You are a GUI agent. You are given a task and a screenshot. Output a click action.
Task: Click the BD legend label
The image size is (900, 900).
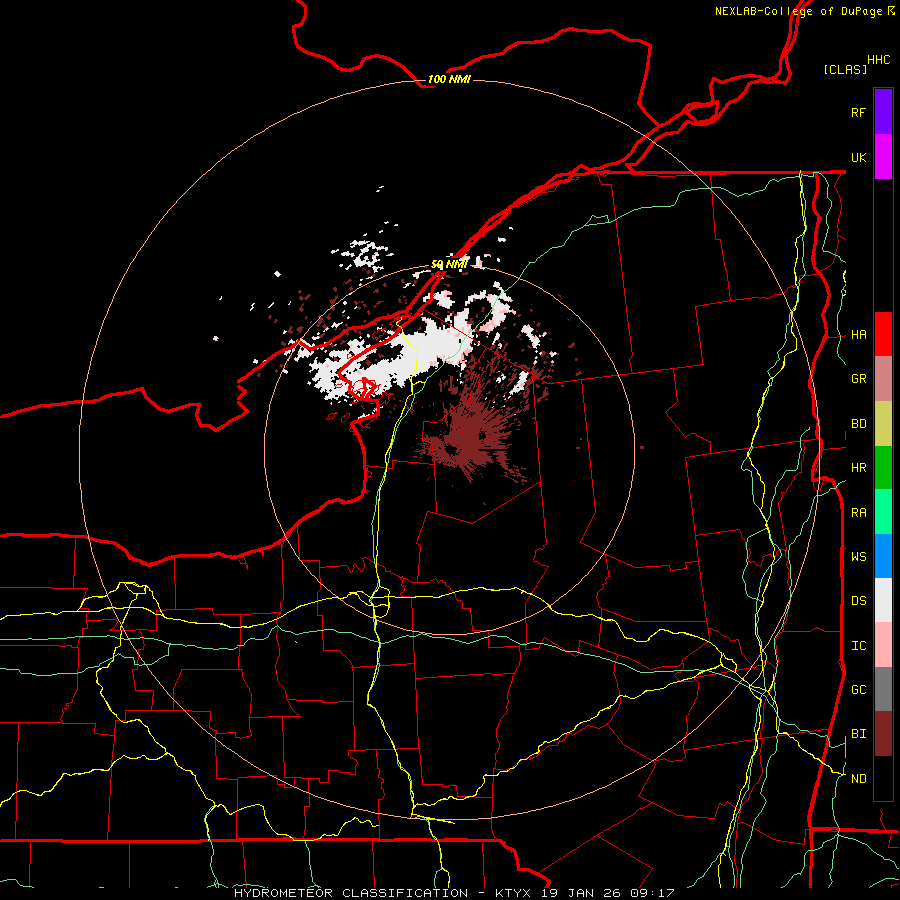click(858, 424)
